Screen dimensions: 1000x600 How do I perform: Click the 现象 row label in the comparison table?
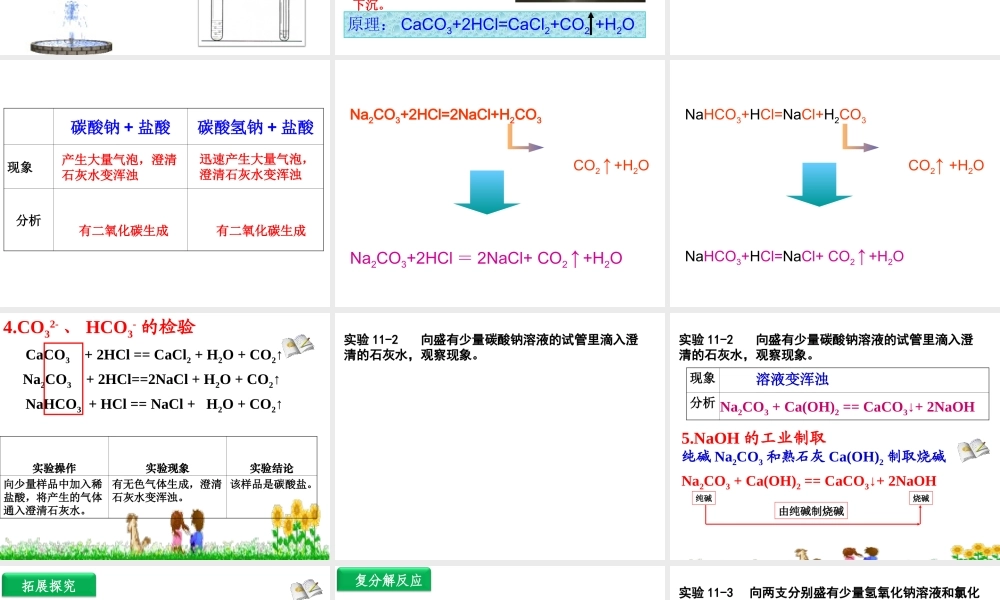[20, 167]
